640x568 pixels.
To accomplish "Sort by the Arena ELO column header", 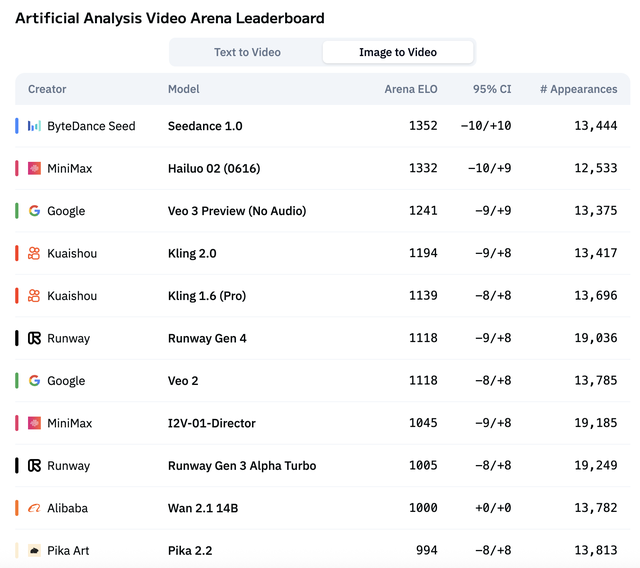I will click(x=410, y=89).
